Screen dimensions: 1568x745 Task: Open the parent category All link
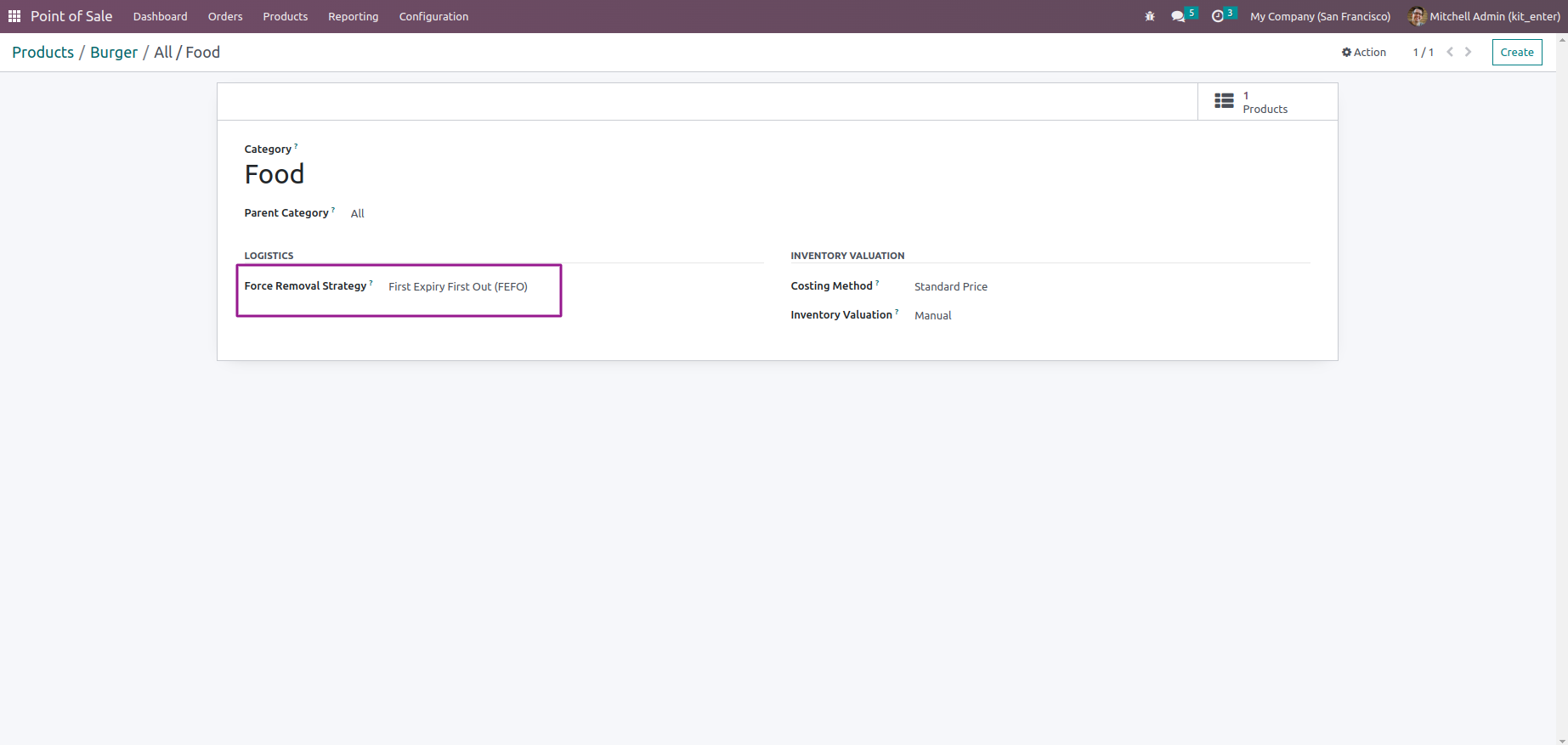358,213
